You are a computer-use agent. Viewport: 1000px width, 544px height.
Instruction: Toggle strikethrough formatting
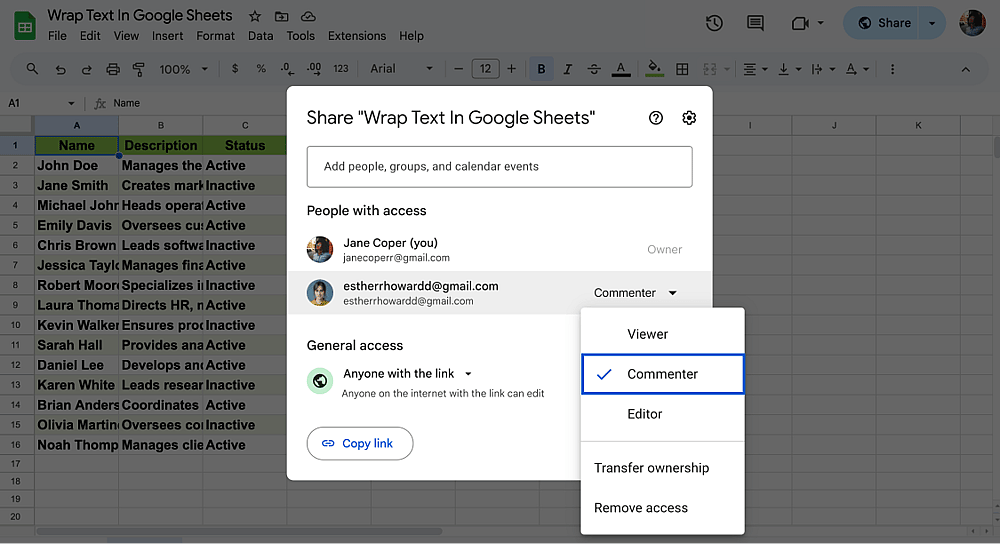pos(594,69)
